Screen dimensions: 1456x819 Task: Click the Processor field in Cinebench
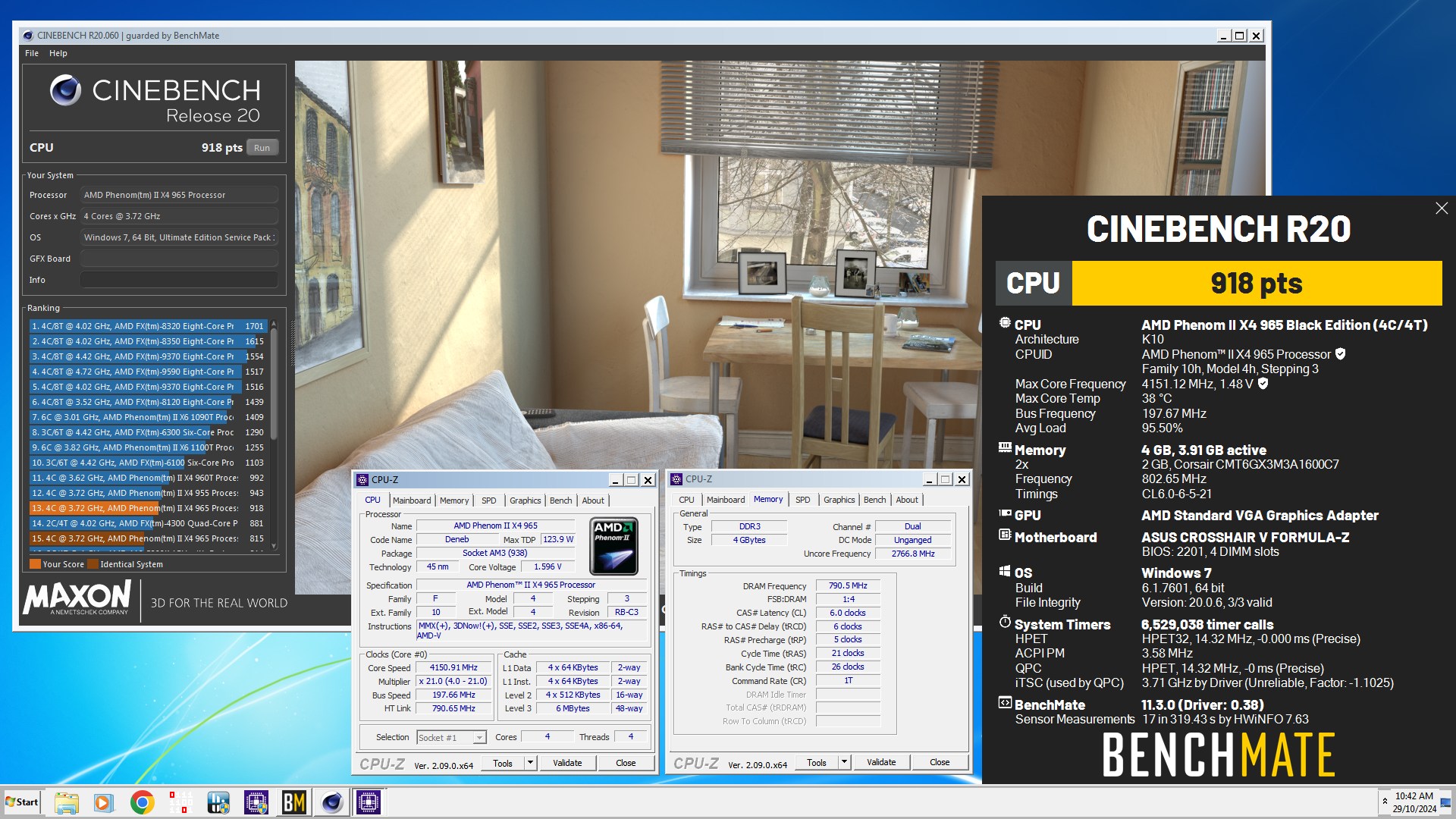(x=179, y=195)
